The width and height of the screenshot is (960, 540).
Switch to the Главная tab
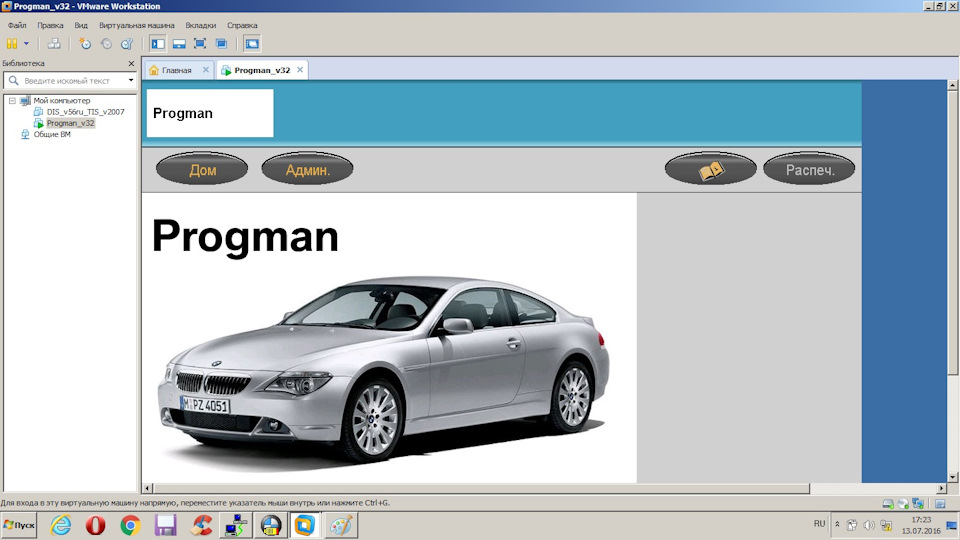[x=176, y=70]
